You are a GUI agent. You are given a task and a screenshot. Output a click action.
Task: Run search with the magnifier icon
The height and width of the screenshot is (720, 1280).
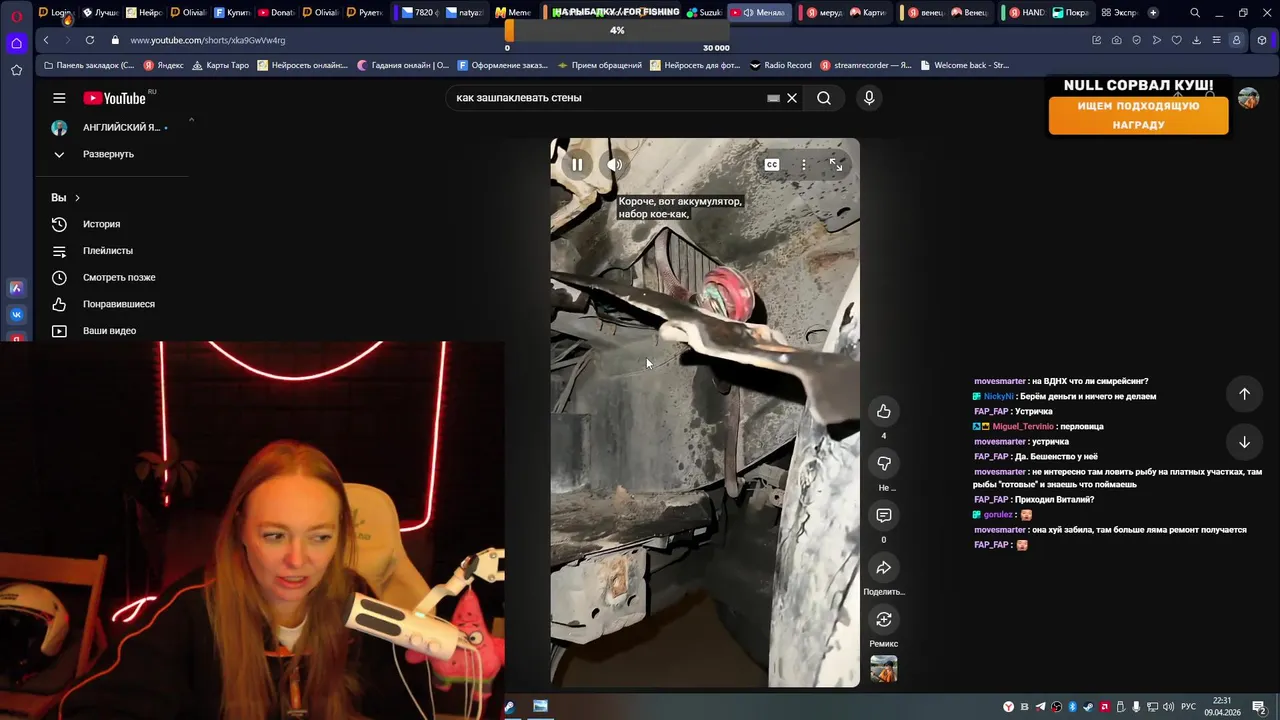click(x=824, y=98)
